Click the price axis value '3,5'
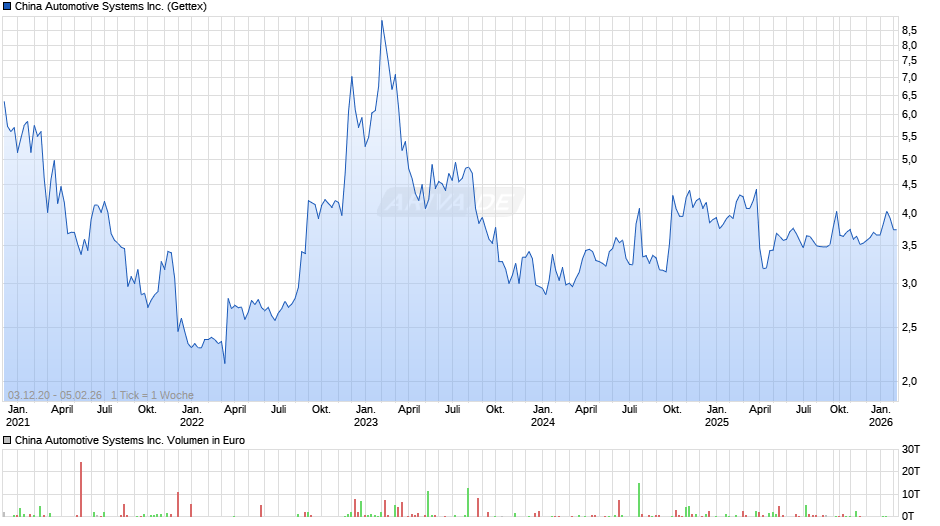Viewport: 940px width, 526px height. [x=909, y=246]
